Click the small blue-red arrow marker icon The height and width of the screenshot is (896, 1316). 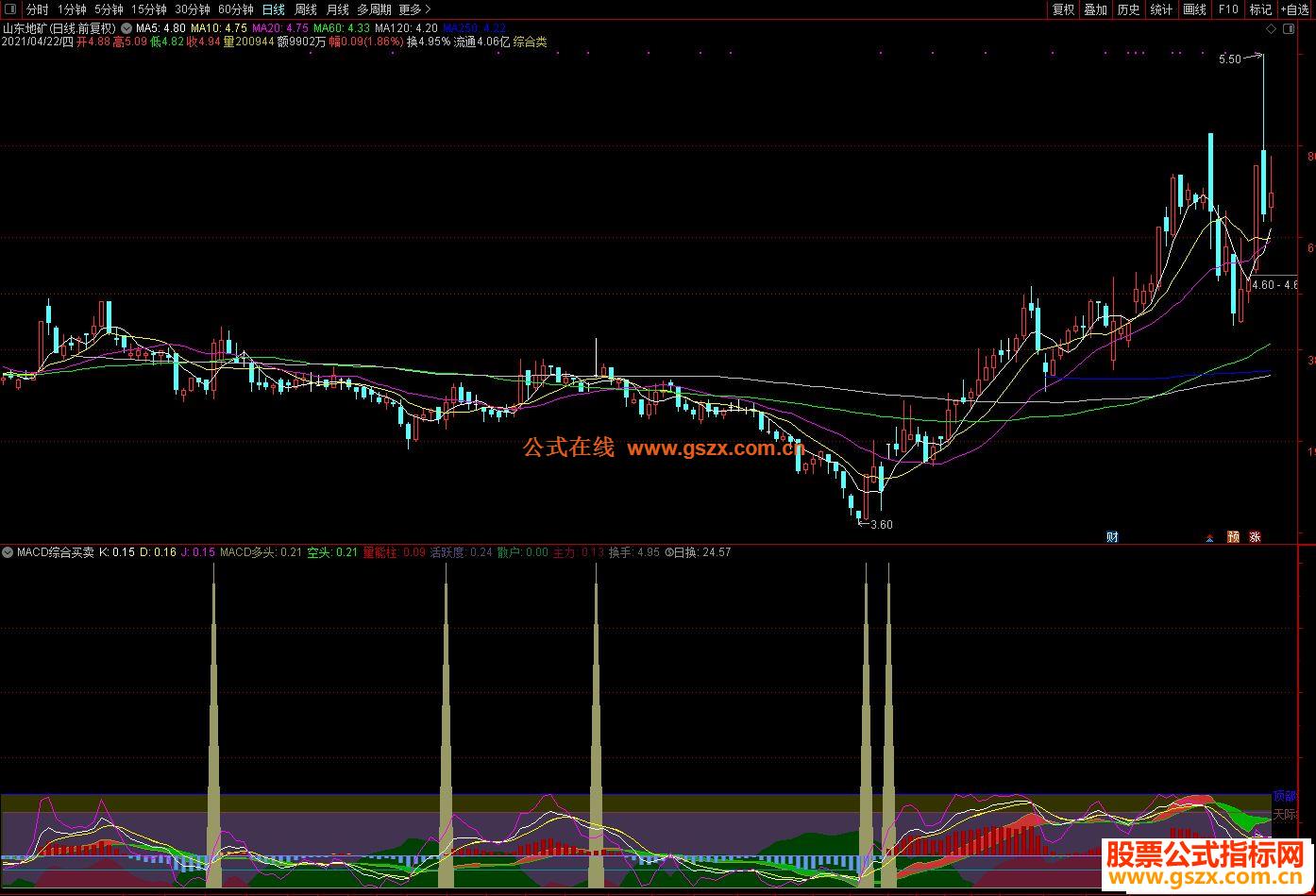tap(1210, 538)
